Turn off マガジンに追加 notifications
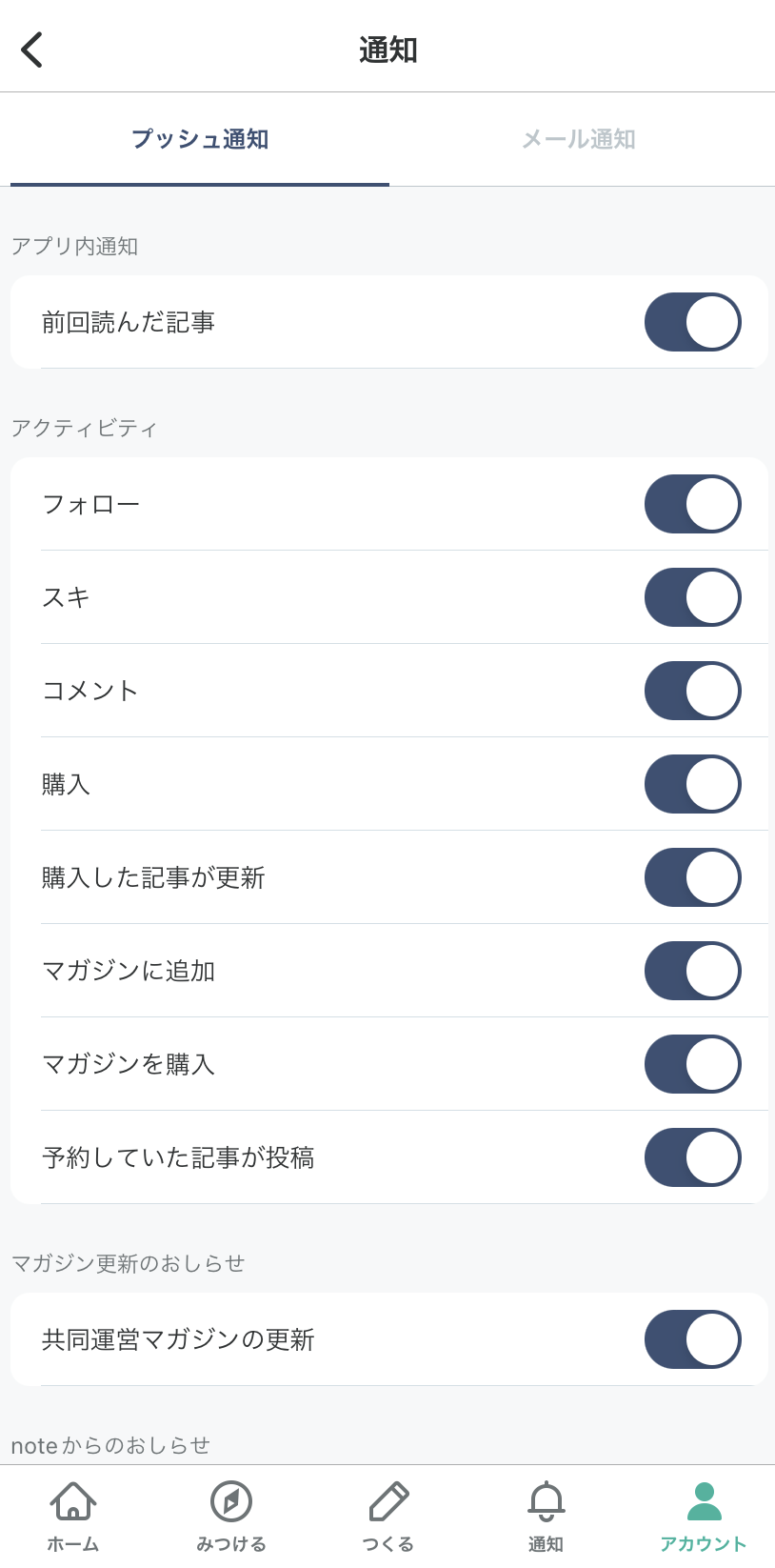 (692, 971)
